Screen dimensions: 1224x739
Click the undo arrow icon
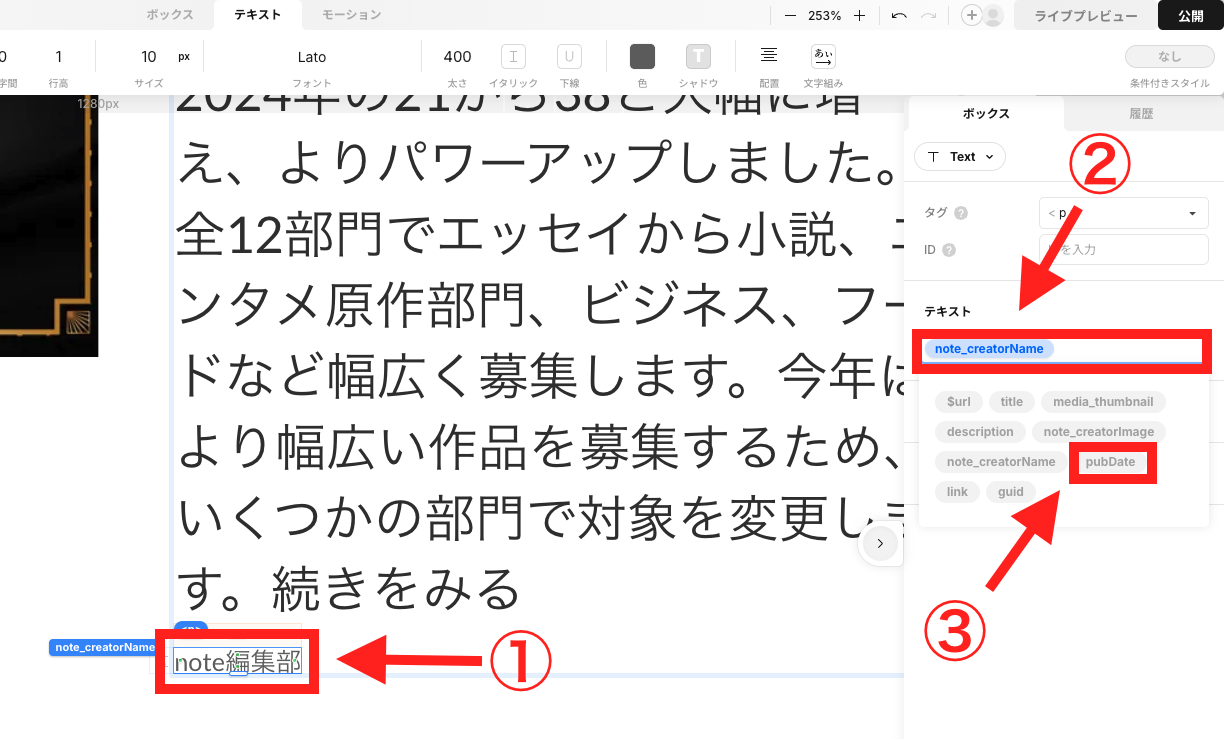[x=898, y=15]
